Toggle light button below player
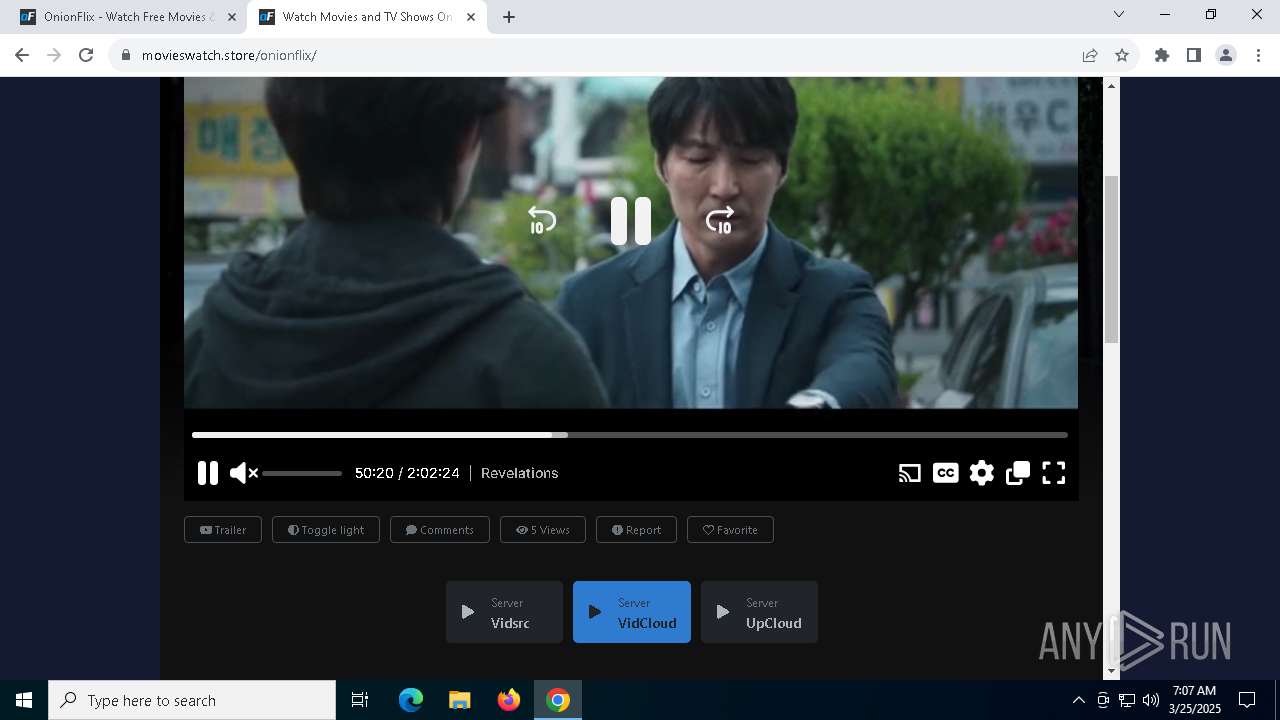1280x720 pixels. (x=326, y=530)
